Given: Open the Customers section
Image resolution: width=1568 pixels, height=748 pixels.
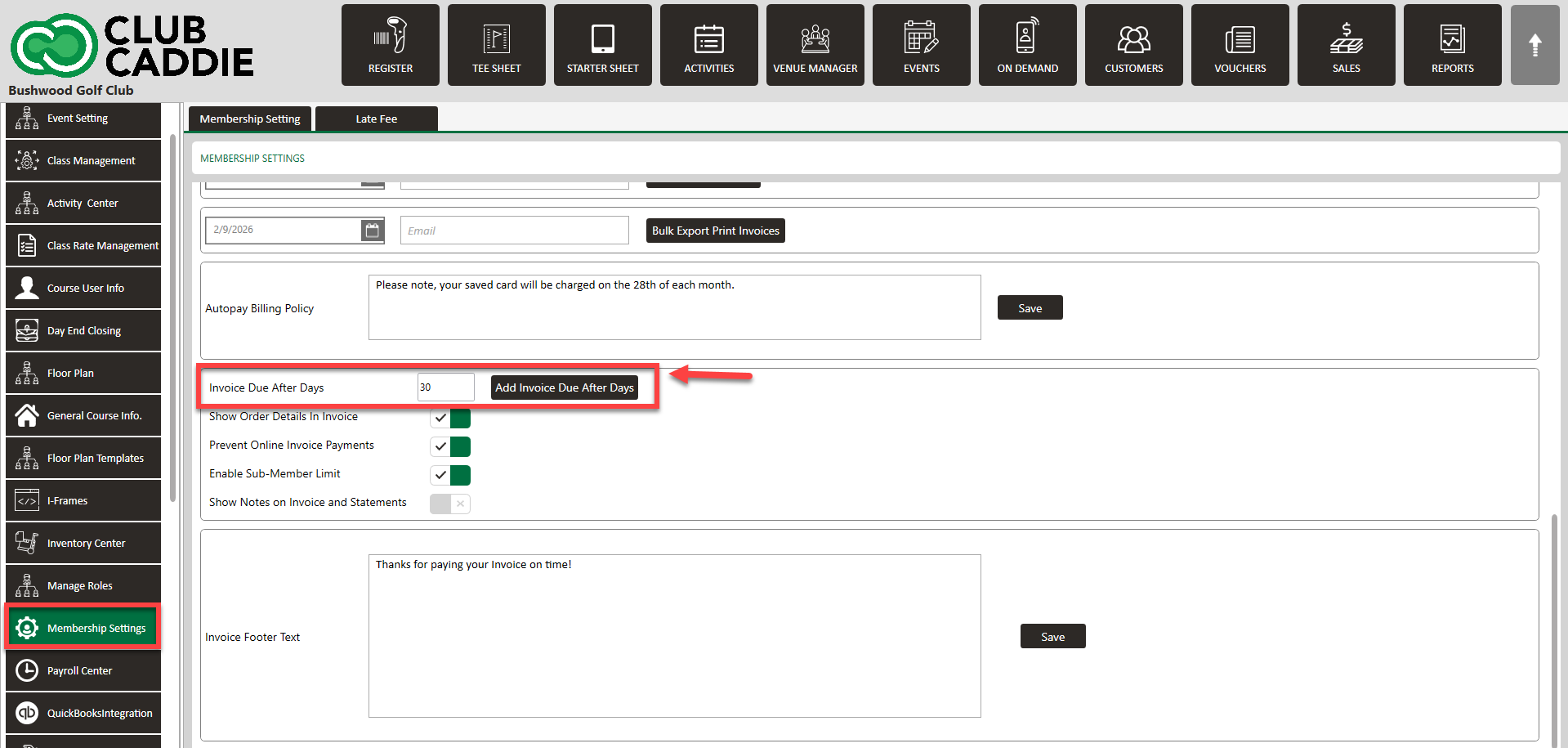Looking at the screenshot, I should 1133,45.
